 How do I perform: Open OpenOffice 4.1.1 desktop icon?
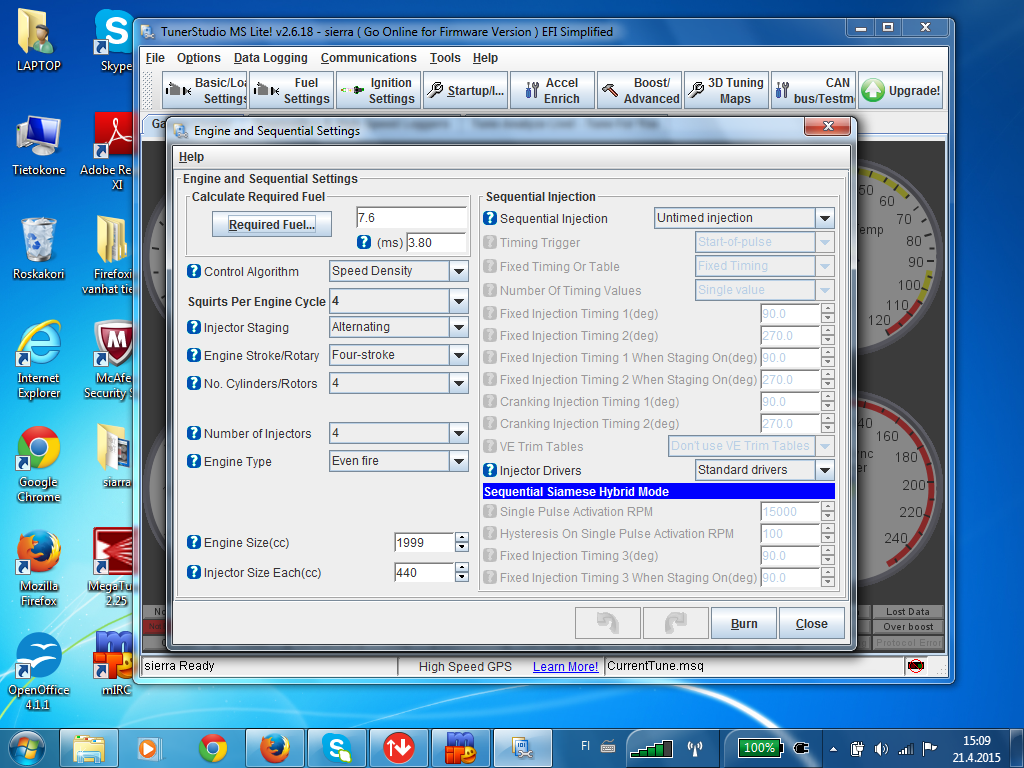39,671
